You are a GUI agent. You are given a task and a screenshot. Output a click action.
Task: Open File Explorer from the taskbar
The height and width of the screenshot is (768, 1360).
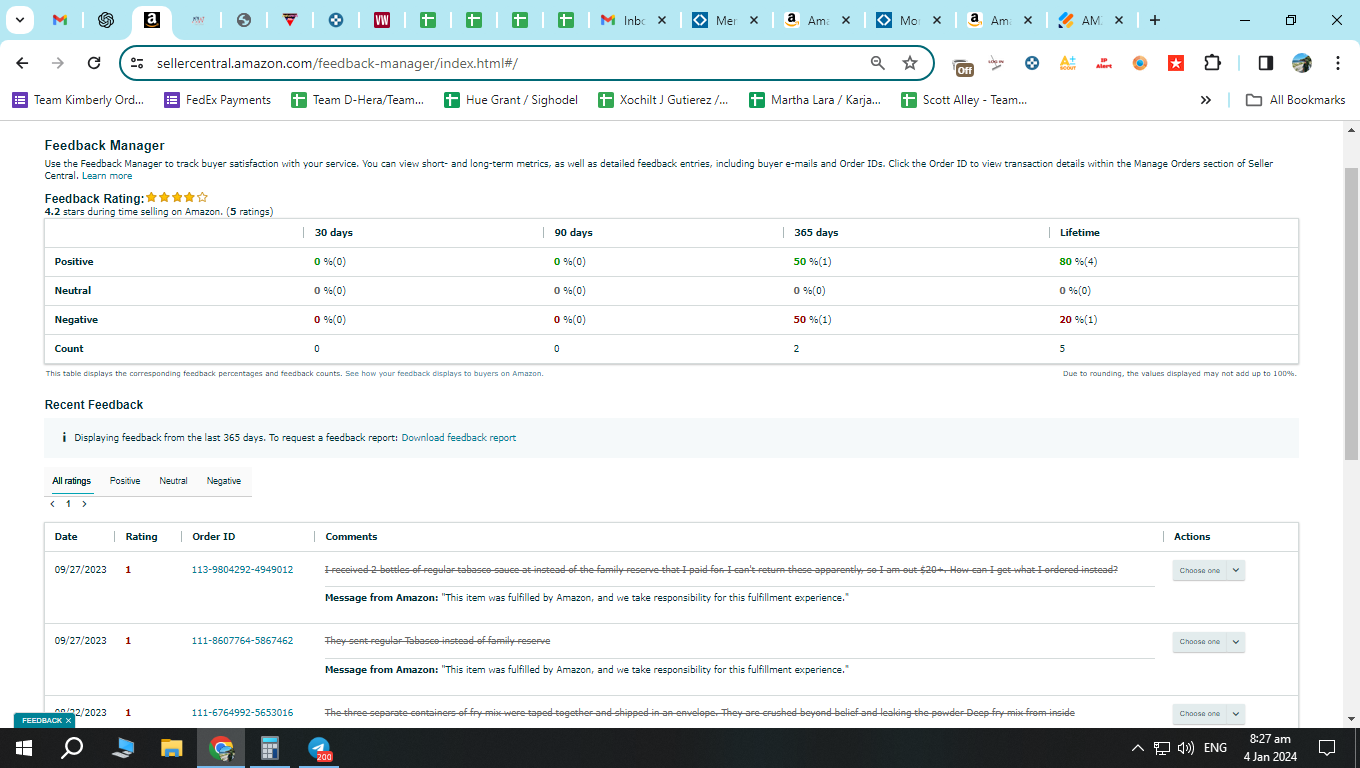pos(172,748)
